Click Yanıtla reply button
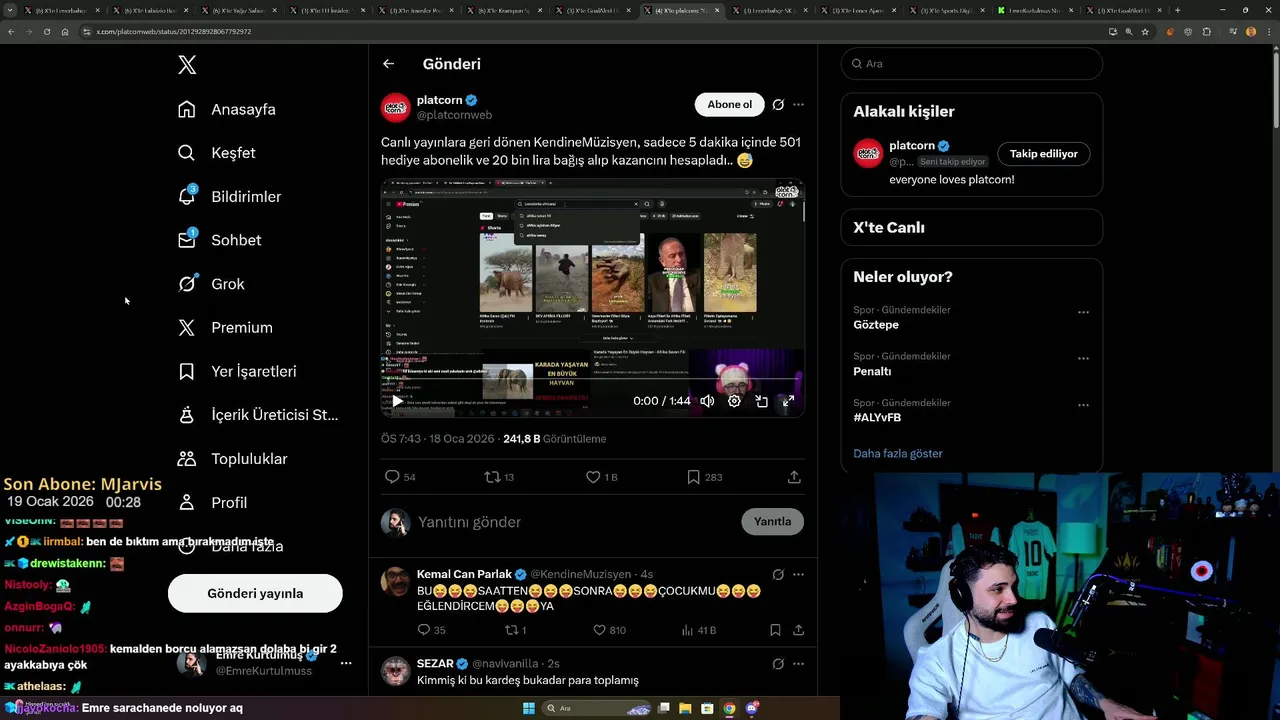Viewport: 1280px width, 720px height. pos(772,521)
